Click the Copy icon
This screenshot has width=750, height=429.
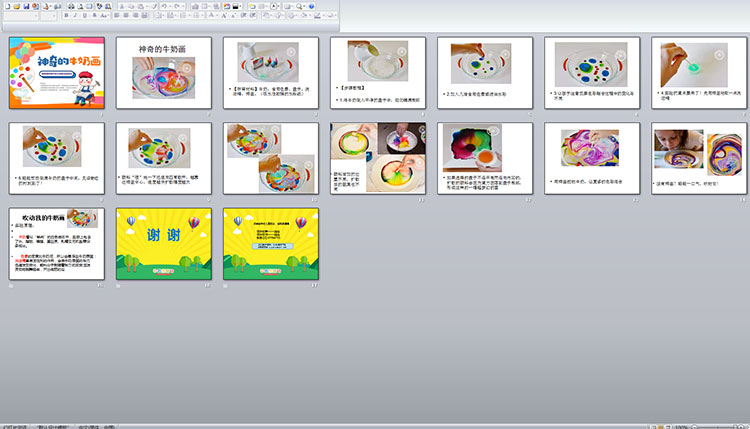132,7
